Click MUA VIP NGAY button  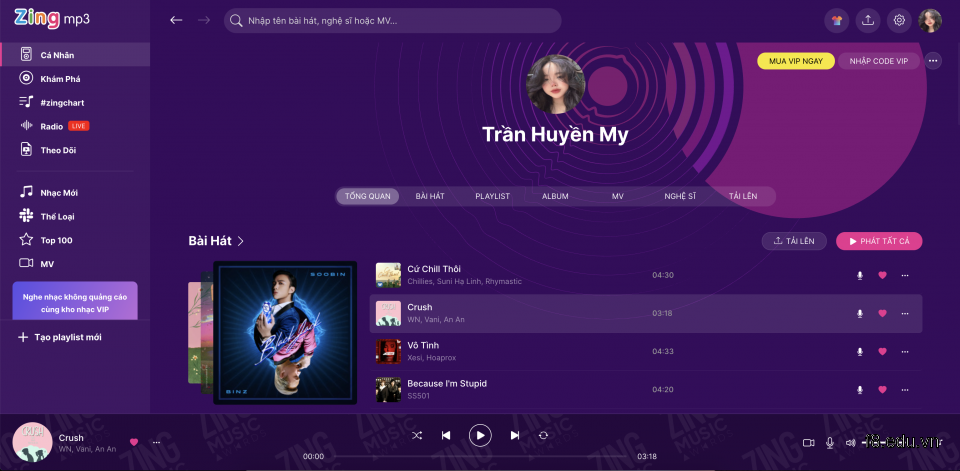pyautogui.click(x=796, y=61)
